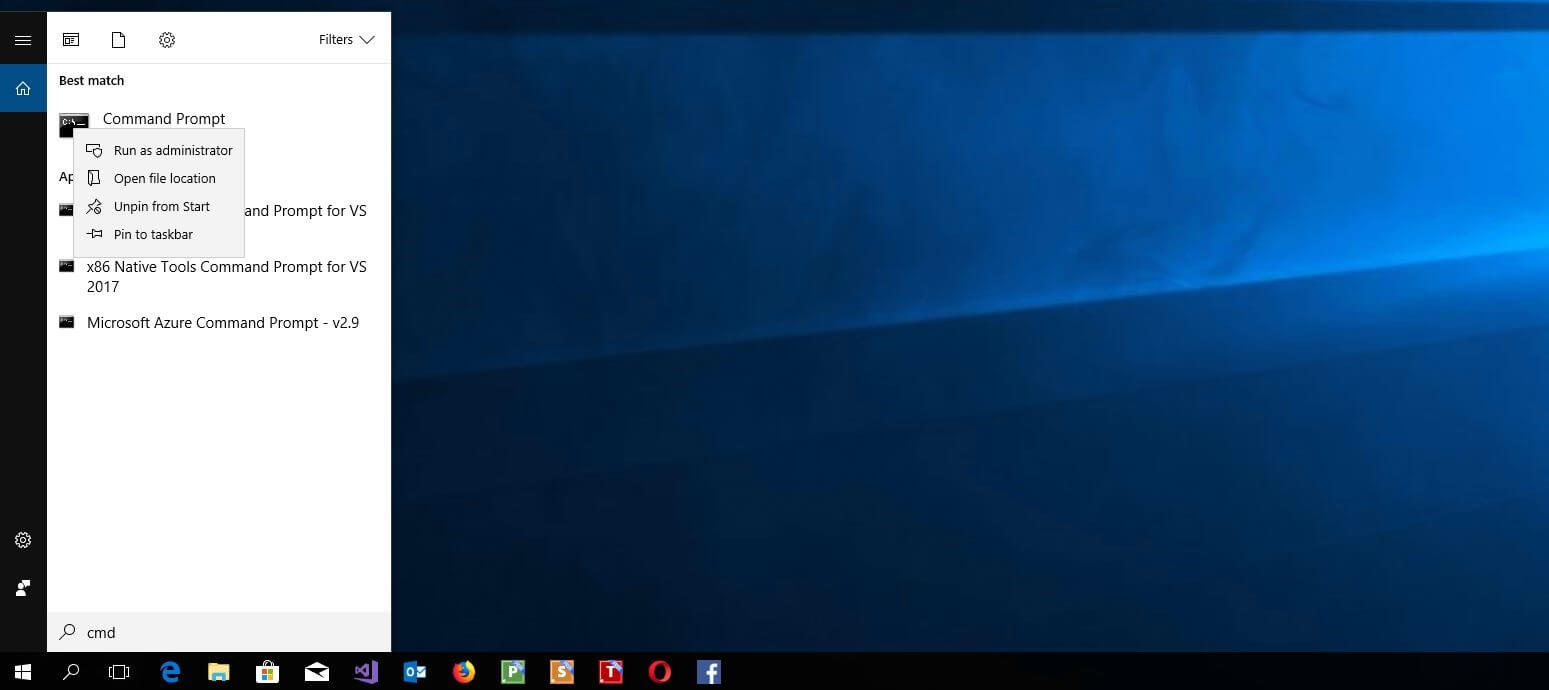Viewport: 1549px width, 690px height.
Task: Launch Microsoft Edge from taskbar
Action: tap(170, 672)
